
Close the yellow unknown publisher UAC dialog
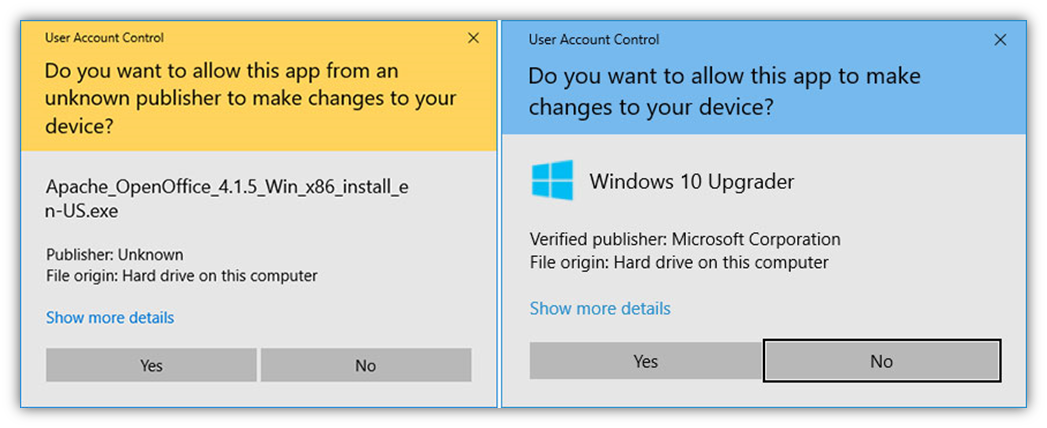pyautogui.click(x=473, y=38)
